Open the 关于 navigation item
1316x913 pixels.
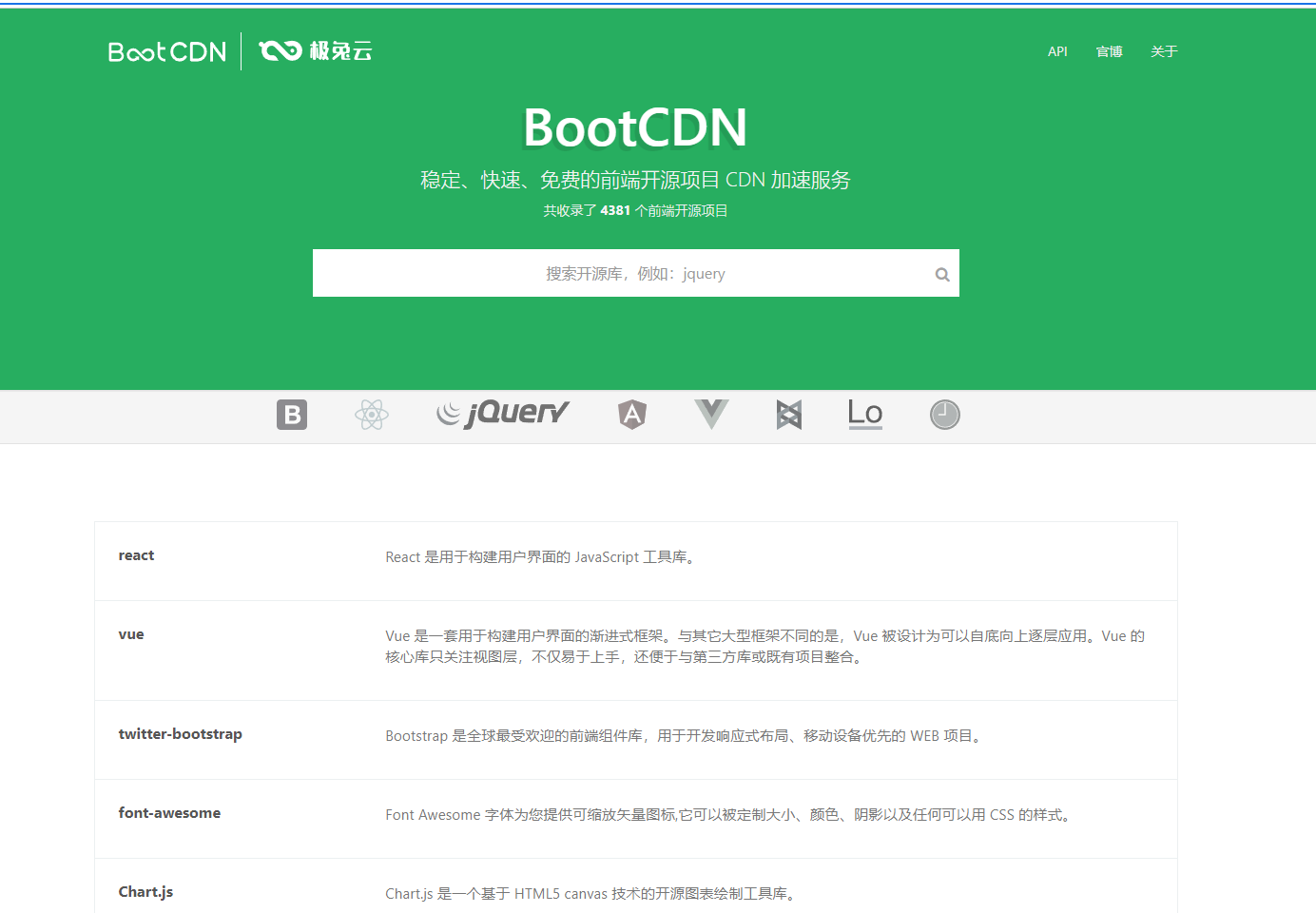(1164, 51)
